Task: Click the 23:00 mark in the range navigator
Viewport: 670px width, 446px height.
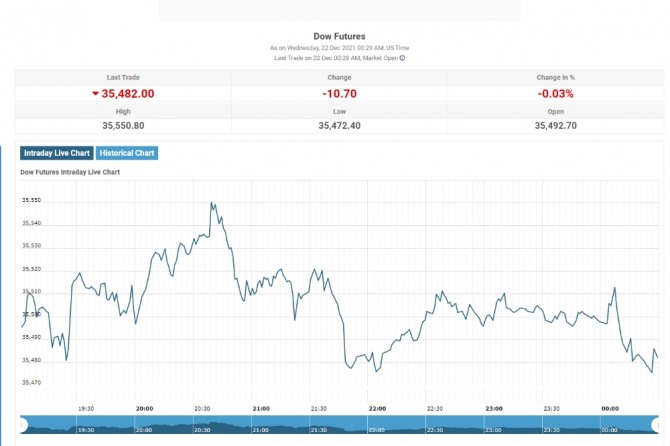Action: click(x=493, y=429)
